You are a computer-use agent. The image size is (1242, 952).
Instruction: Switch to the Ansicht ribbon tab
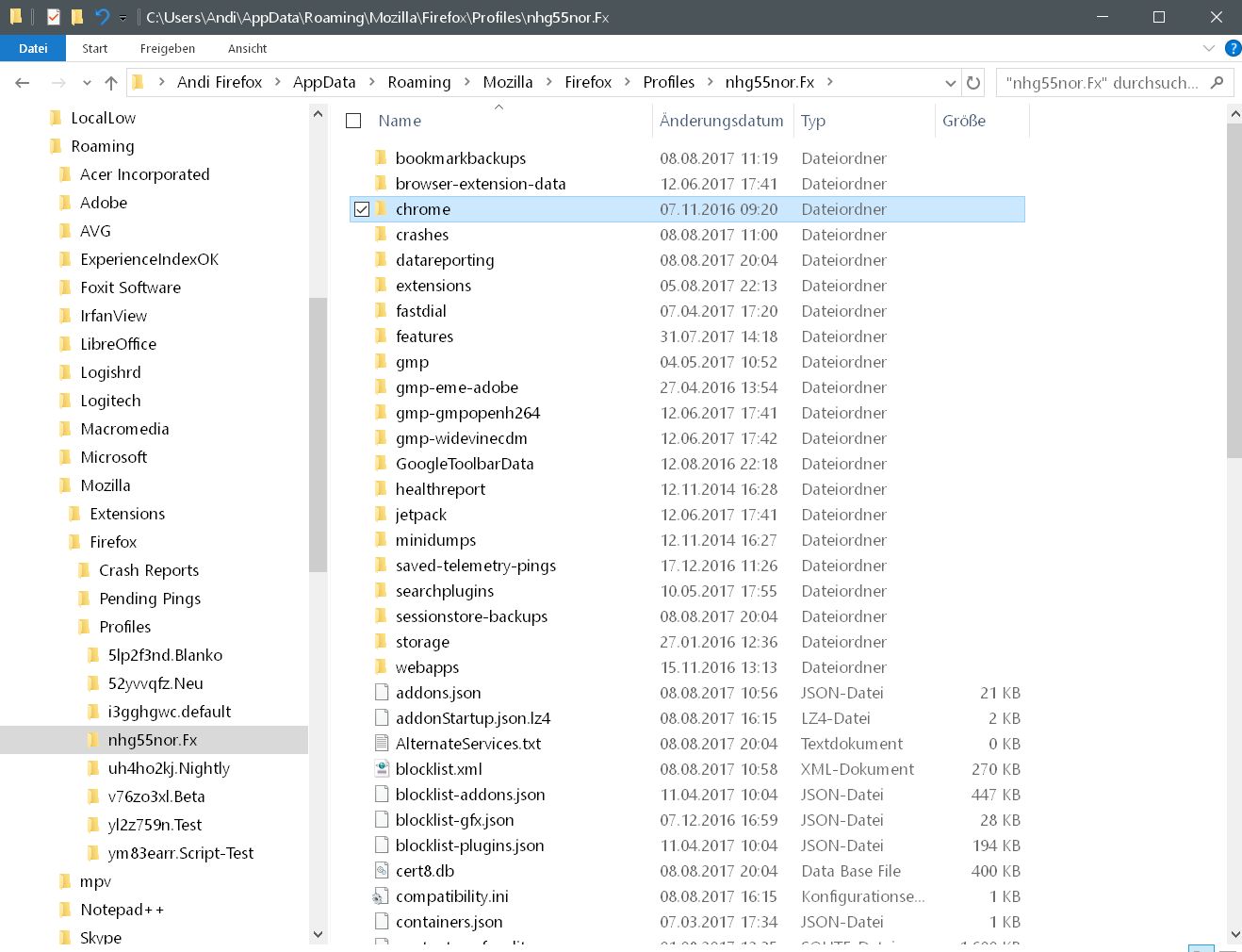[x=247, y=48]
